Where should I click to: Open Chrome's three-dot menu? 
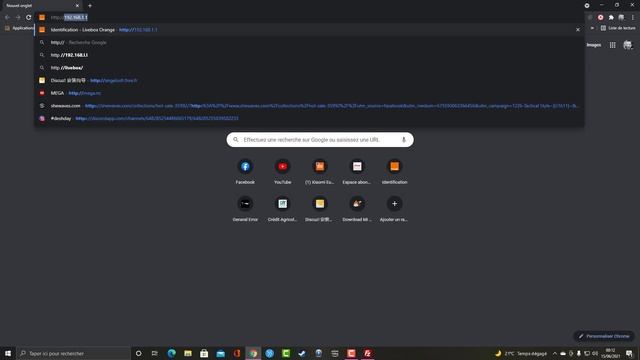pyautogui.click(x=633, y=18)
